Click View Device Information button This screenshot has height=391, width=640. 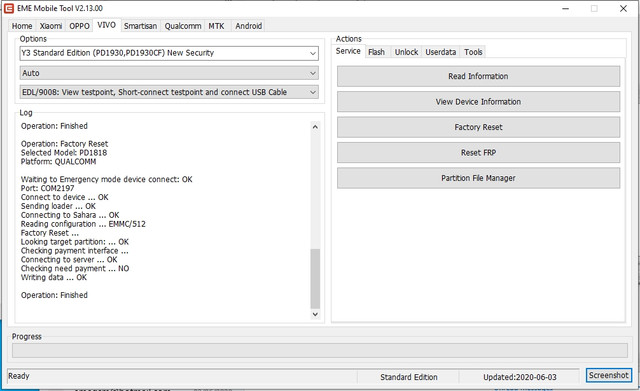[478, 102]
